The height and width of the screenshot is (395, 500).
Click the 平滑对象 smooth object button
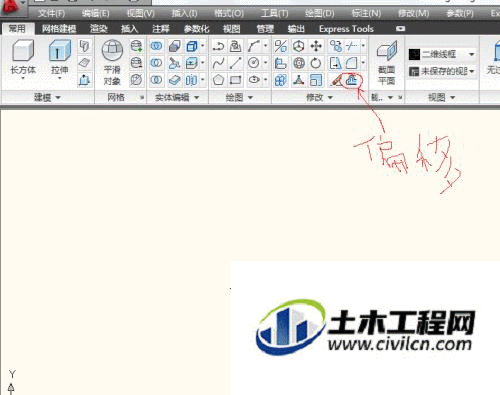click(112, 62)
